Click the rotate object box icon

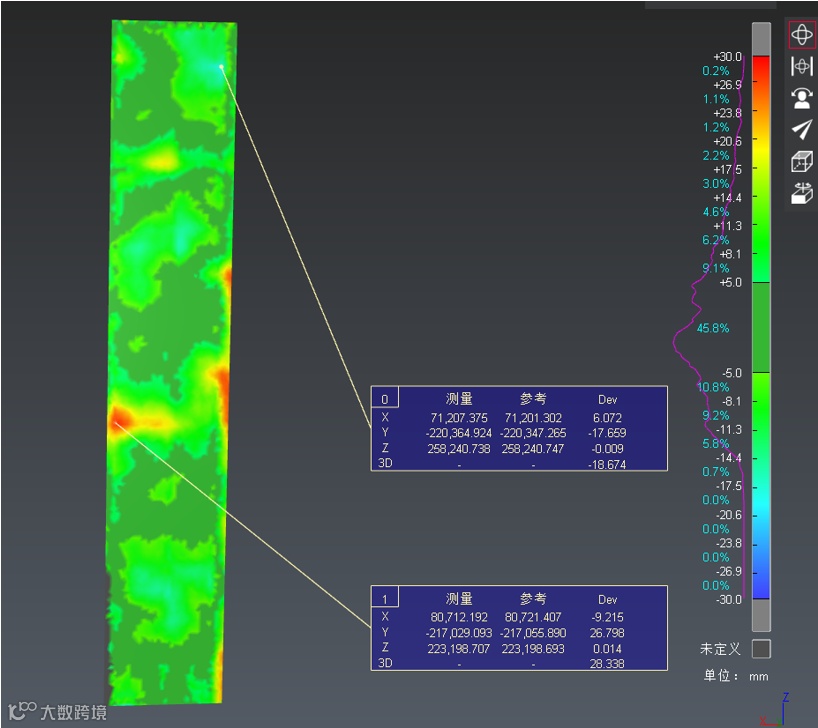click(x=801, y=193)
